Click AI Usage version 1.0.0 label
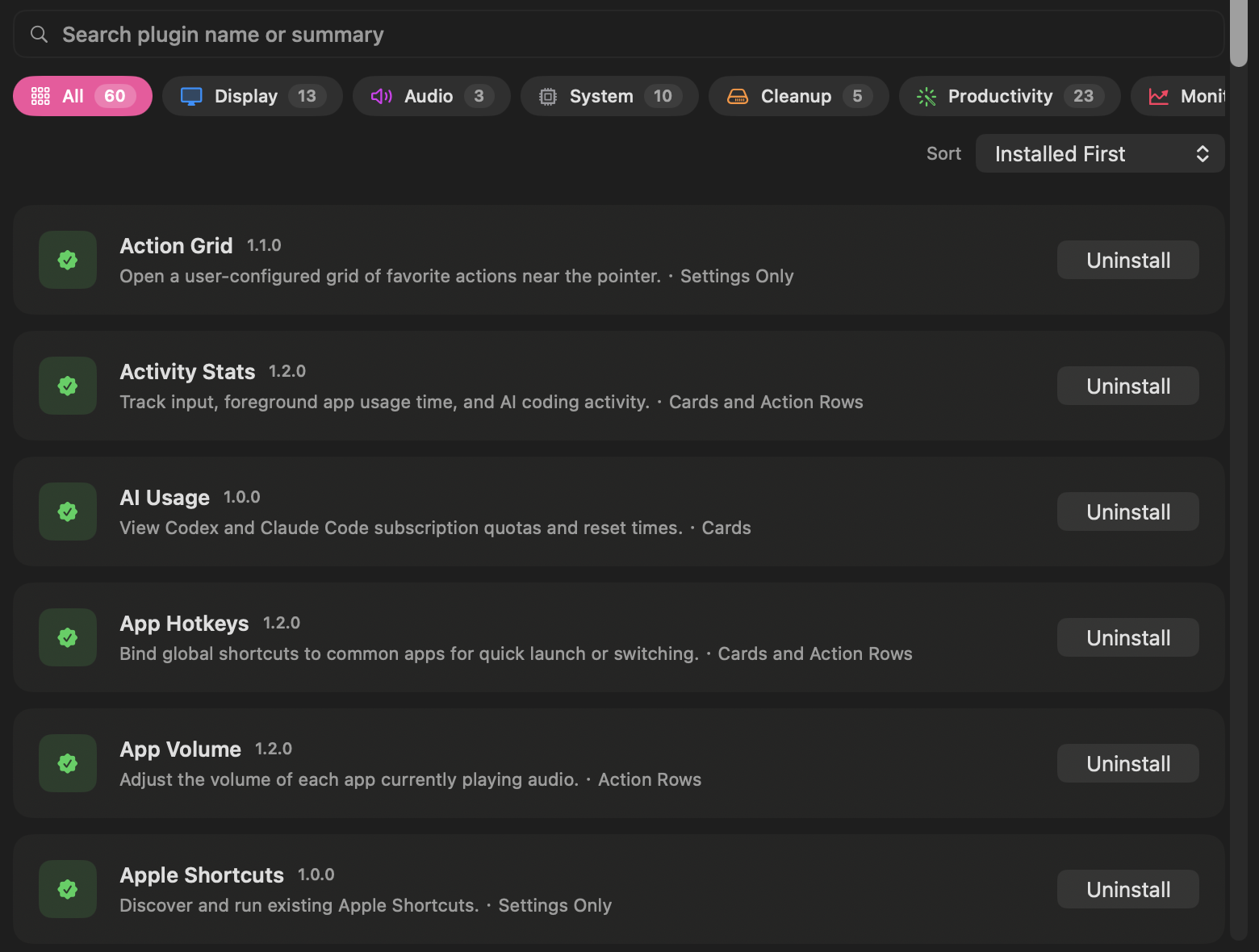 tap(241, 497)
